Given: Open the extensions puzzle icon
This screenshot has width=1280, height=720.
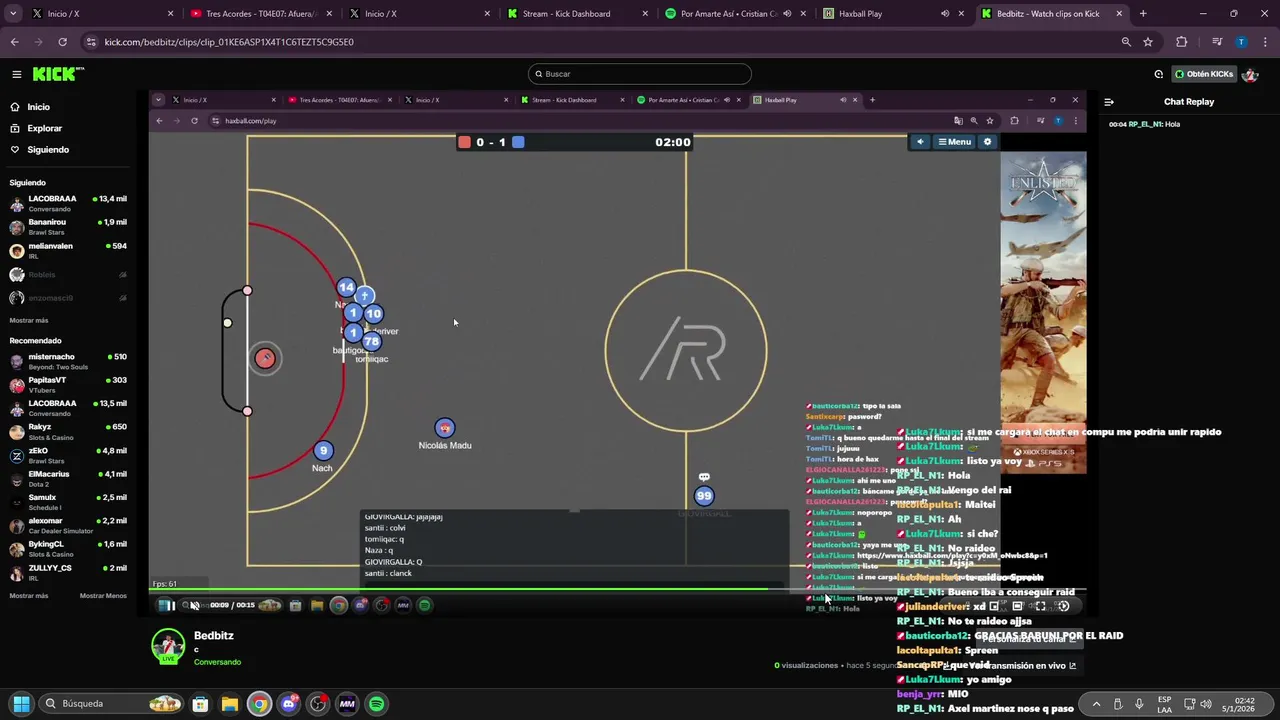Looking at the screenshot, I should point(1182,42).
